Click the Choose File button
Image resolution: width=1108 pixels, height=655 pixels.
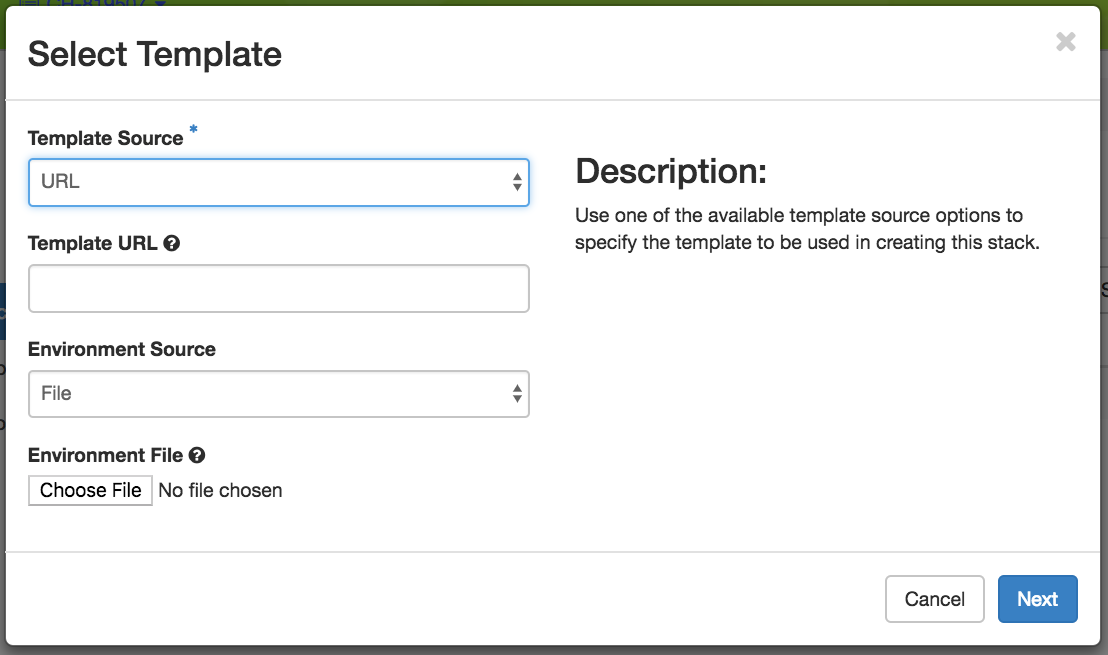click(x=90, y=490)
